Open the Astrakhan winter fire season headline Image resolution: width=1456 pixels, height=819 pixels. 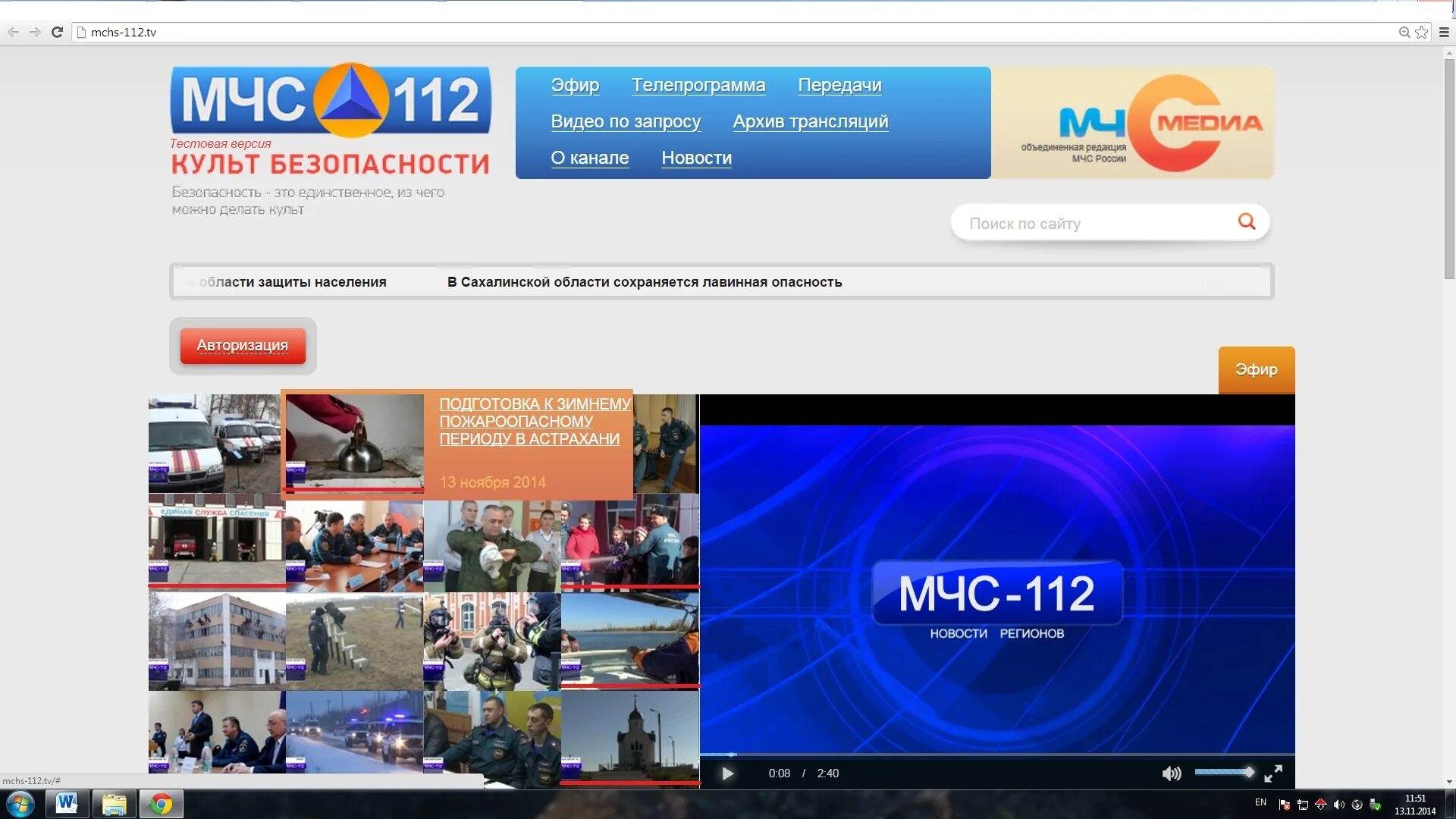pos(535,422)
